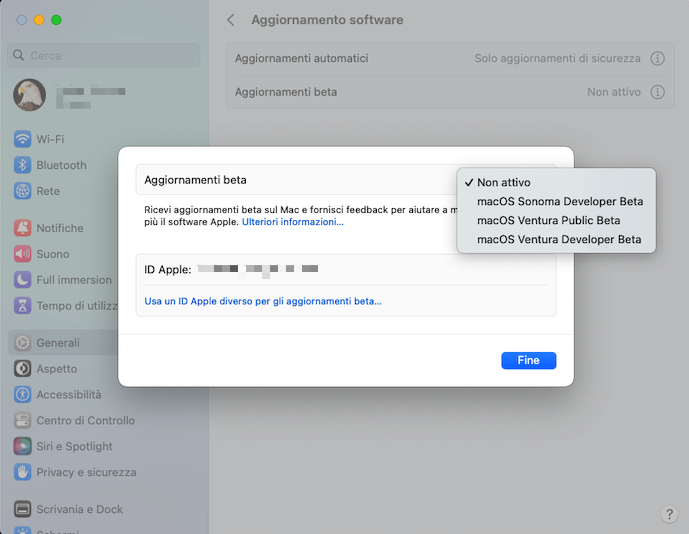
Task: Click Tempo di utilizzo hourglass icon
Action: [22, 305]
